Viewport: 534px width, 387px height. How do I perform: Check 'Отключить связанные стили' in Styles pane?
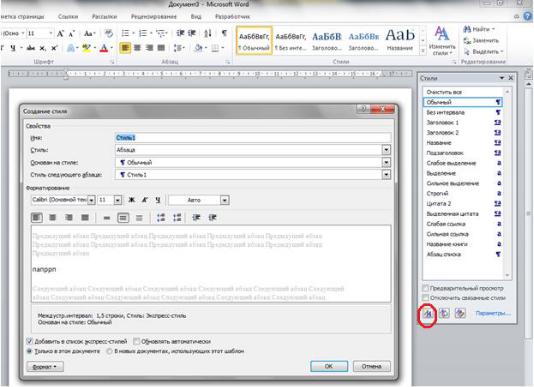coord(425,298)
